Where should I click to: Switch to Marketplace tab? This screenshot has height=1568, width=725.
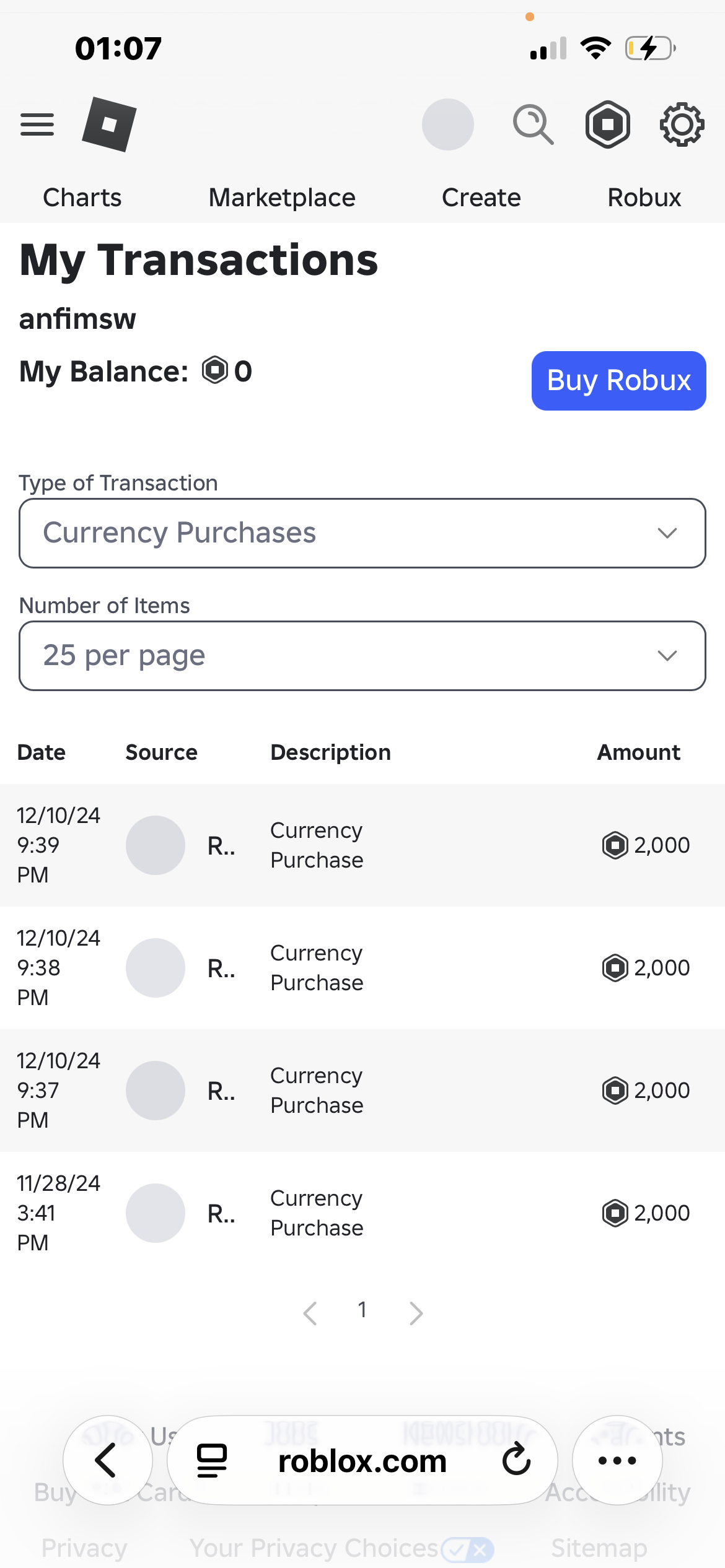(282, 198)
